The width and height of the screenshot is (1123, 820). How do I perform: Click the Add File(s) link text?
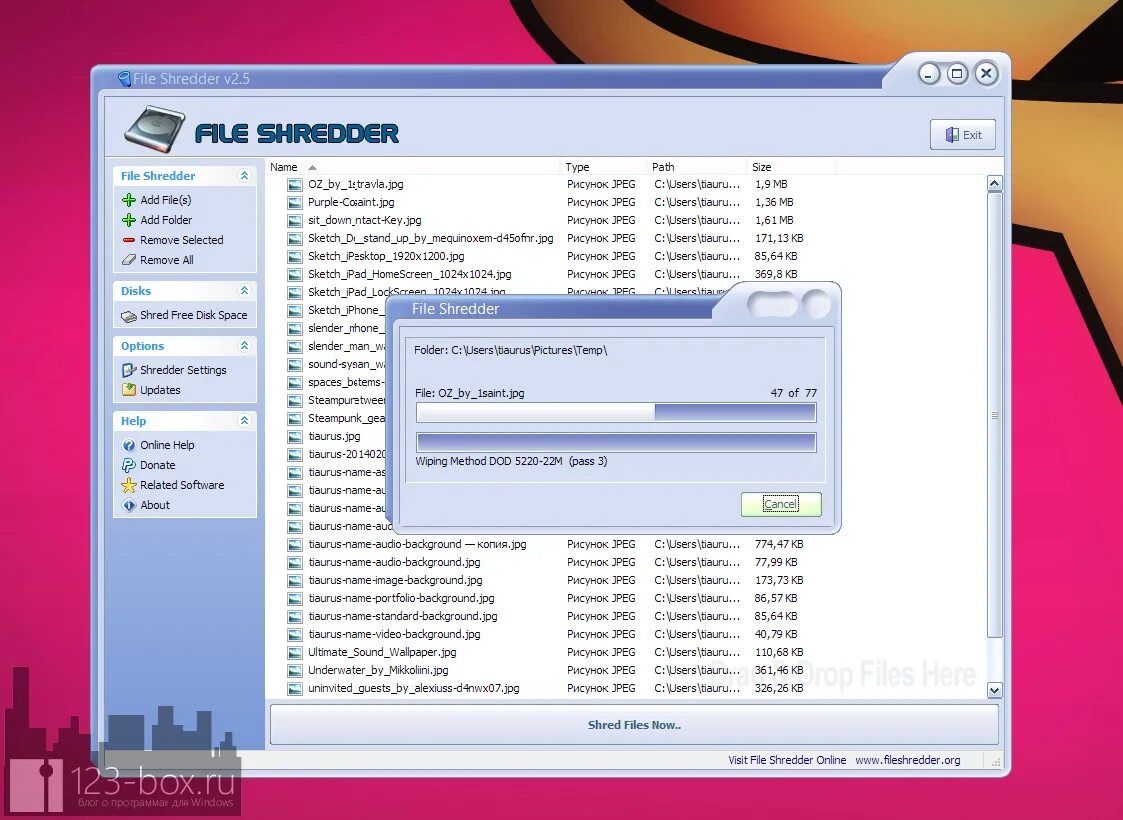tap(165, 200)
